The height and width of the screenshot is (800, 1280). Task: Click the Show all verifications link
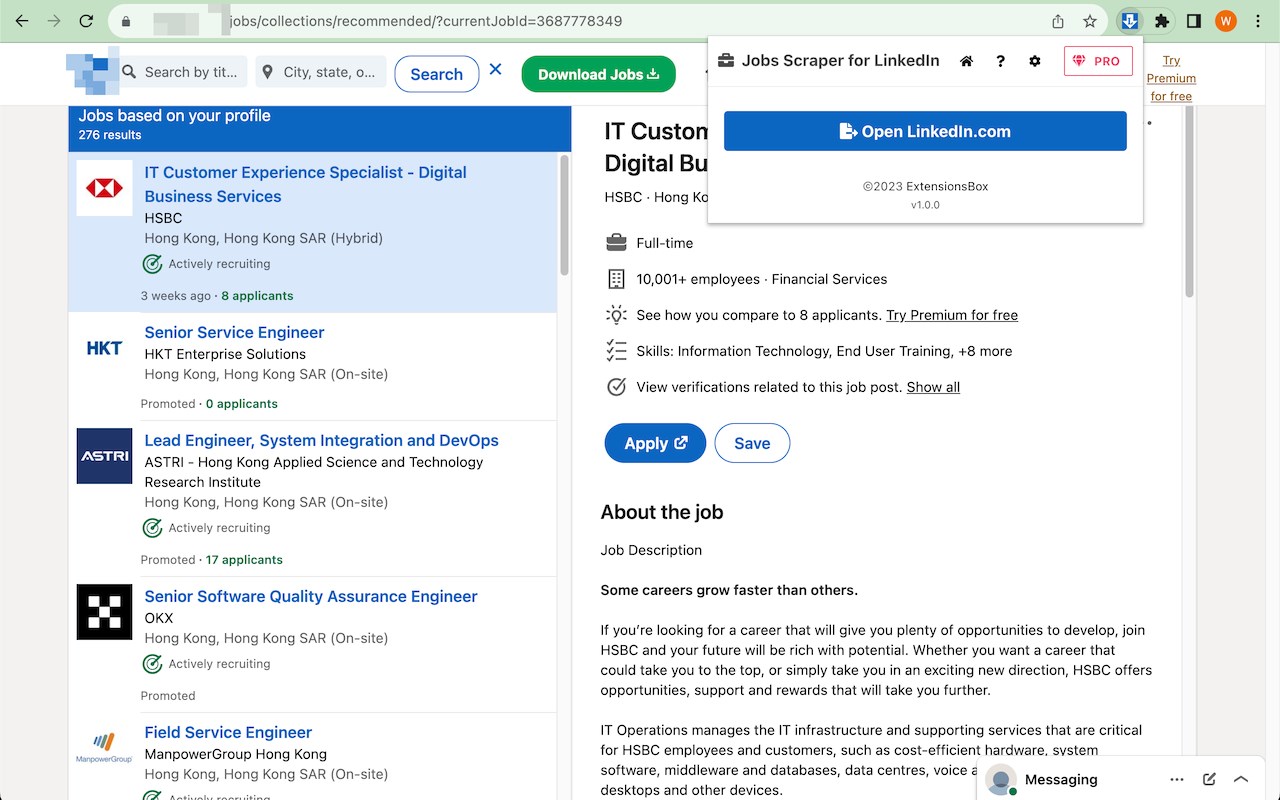[933, 387]
